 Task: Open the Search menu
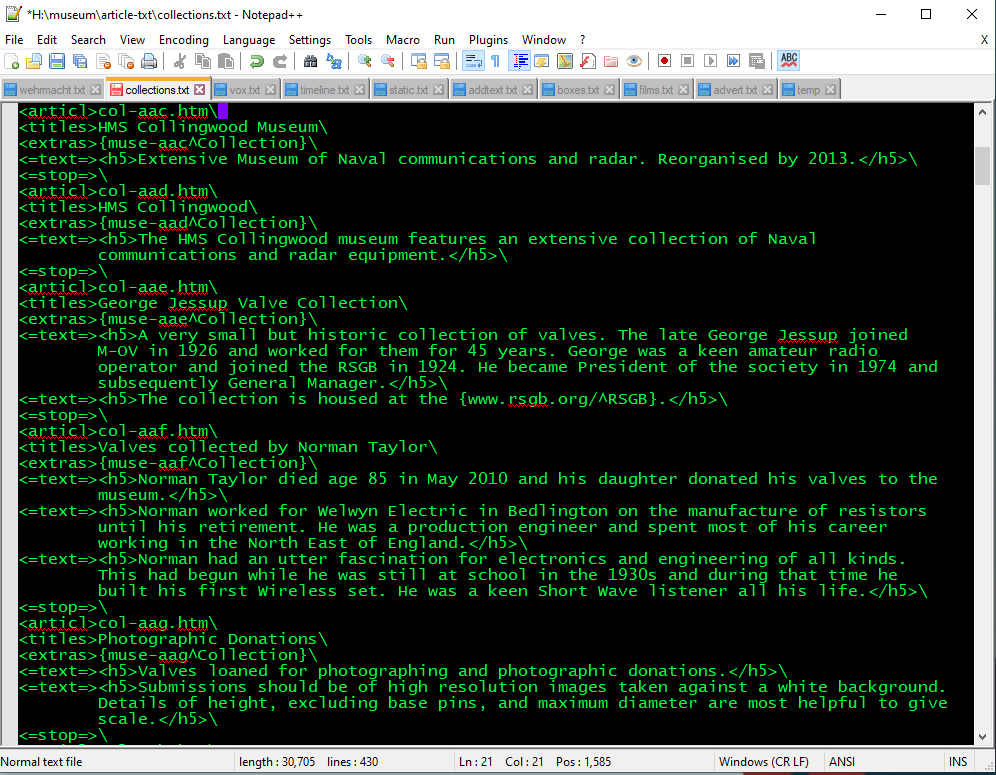(x=88, y=39)
